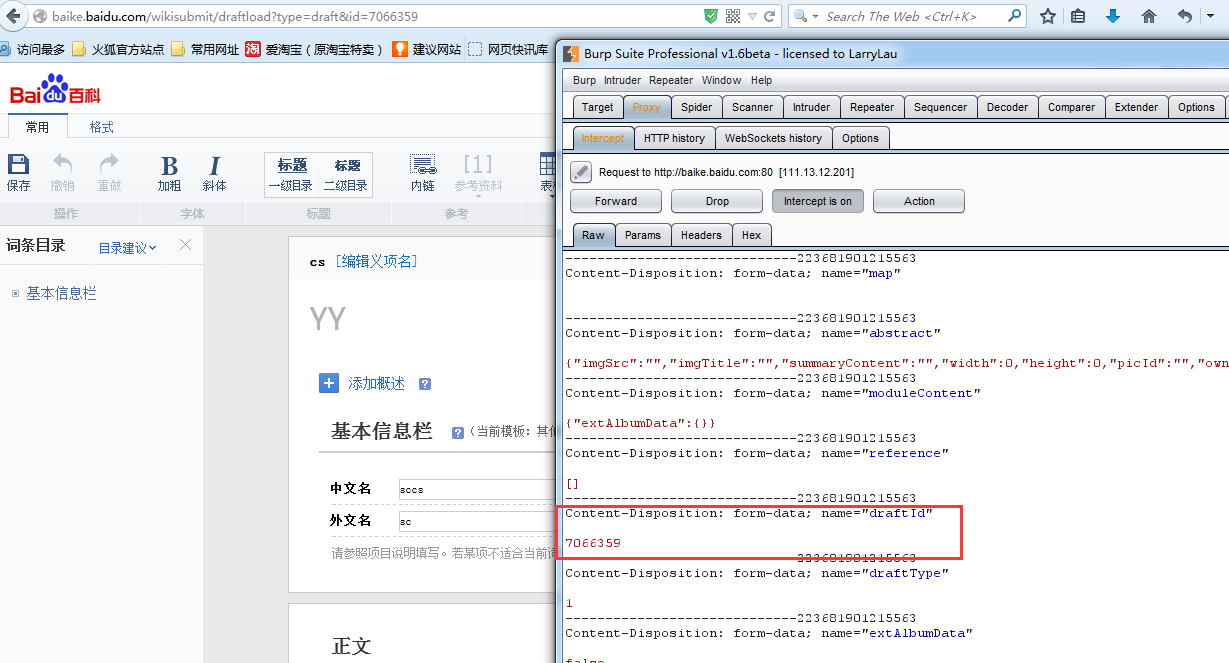Insert 内链 internal link

[423, 173]
